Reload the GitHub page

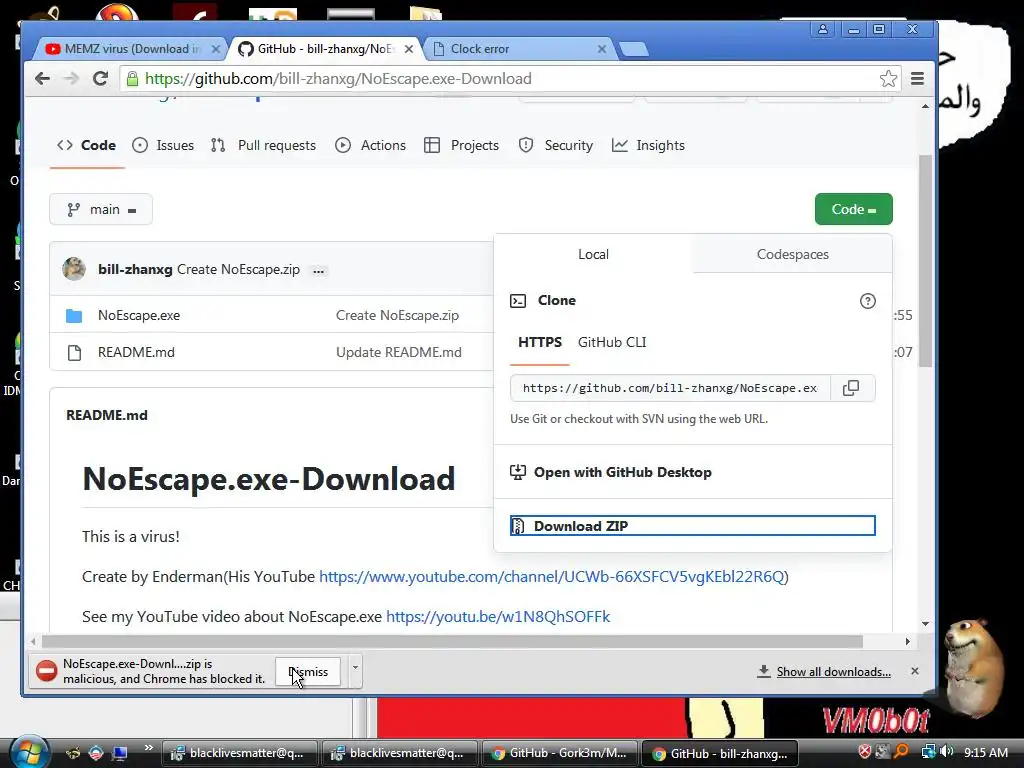pos(100,79)
